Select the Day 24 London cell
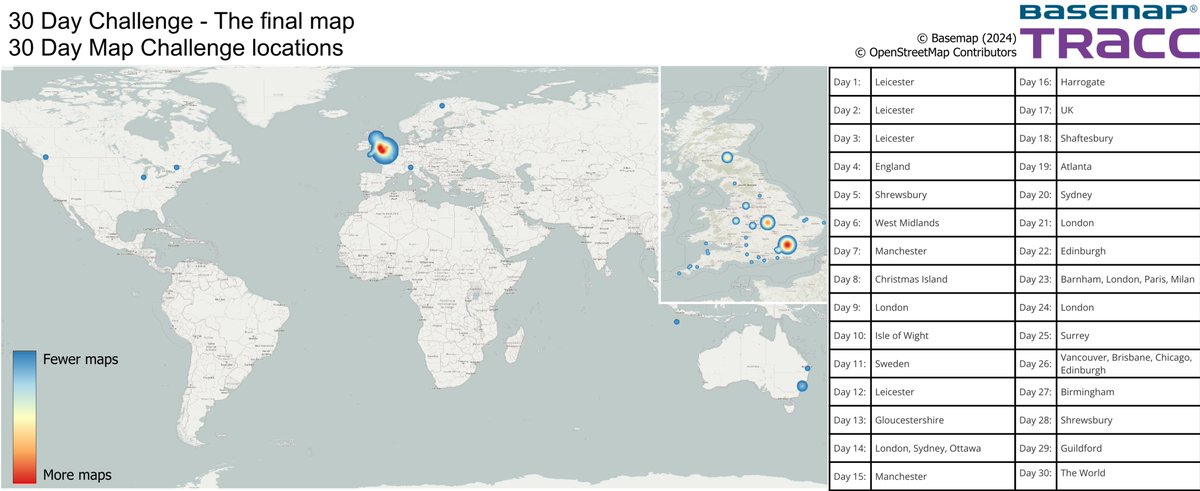Screen dimensions: 1200x491 click(x=1127, y=307)
